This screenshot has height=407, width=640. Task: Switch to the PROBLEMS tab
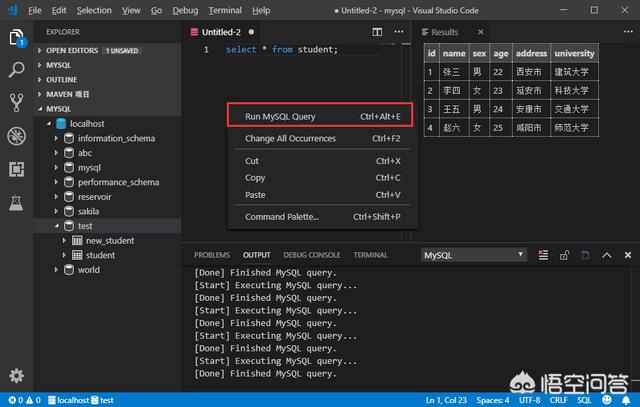pyautogui.click(x=212, y=255)
